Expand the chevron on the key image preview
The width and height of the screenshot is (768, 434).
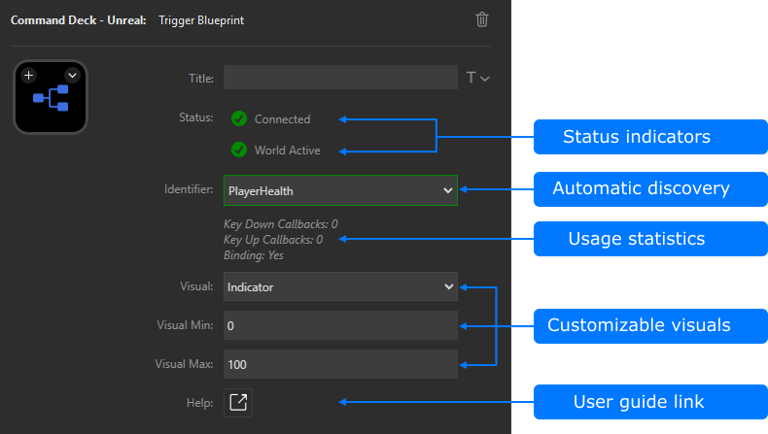72,75
